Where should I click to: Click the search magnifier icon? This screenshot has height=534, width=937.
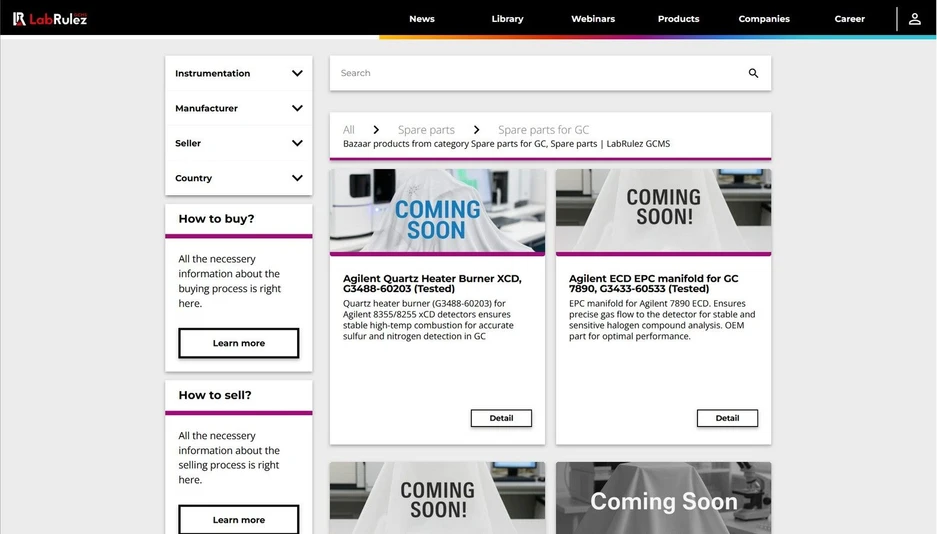[x=753, y=73]
